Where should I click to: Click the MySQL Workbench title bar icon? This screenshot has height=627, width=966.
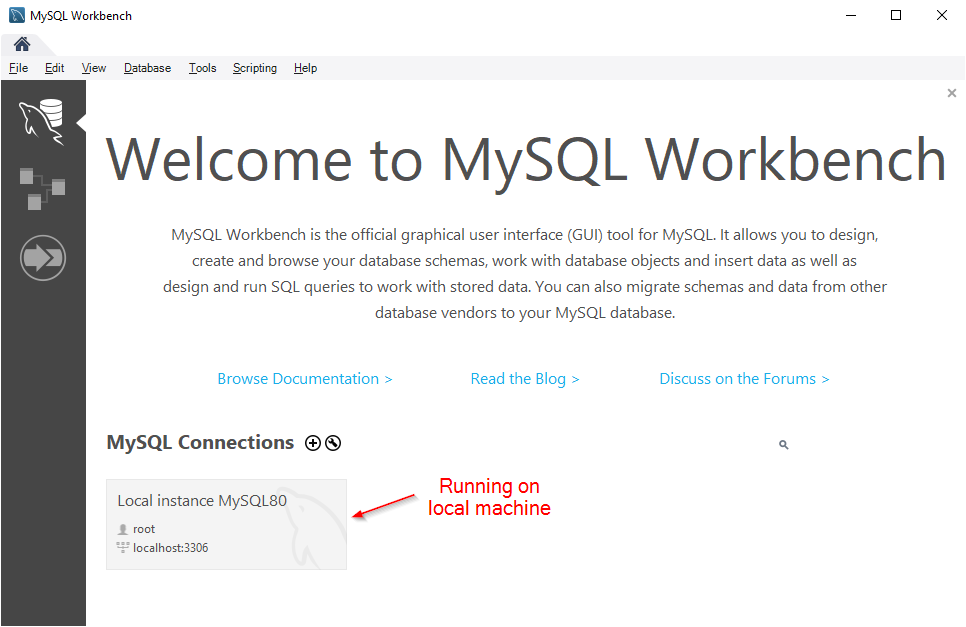pyautogui.click(x=17, y=15)
